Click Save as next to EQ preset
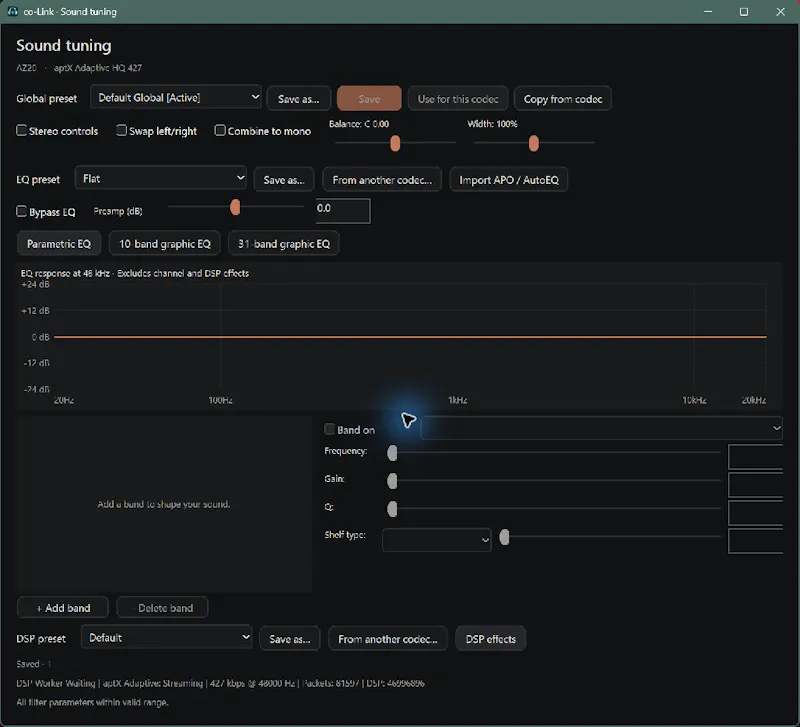 [x=284, y=180]
